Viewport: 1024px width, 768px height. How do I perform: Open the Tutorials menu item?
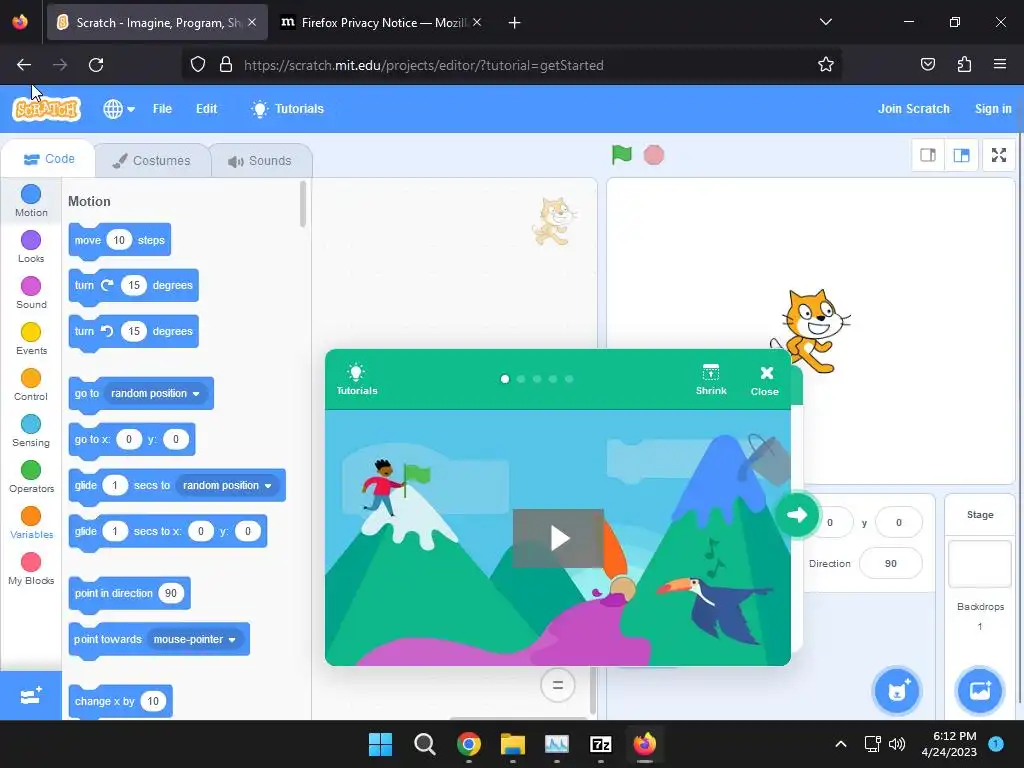click(x=287, y=108)
